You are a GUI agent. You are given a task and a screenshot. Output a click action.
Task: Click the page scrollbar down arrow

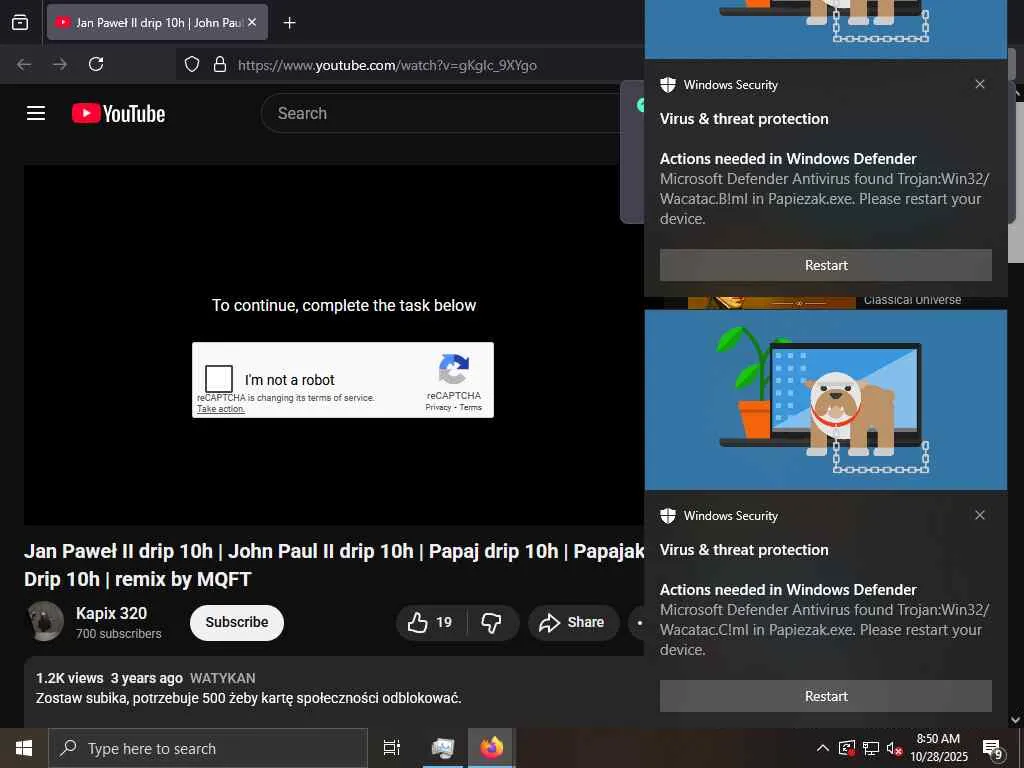click(1016, 720)
